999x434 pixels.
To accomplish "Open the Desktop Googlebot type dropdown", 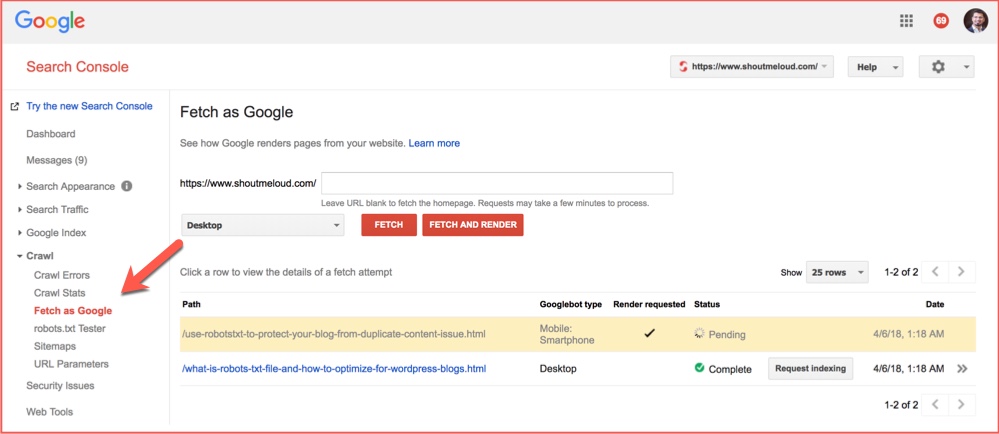I will point(262,226).
